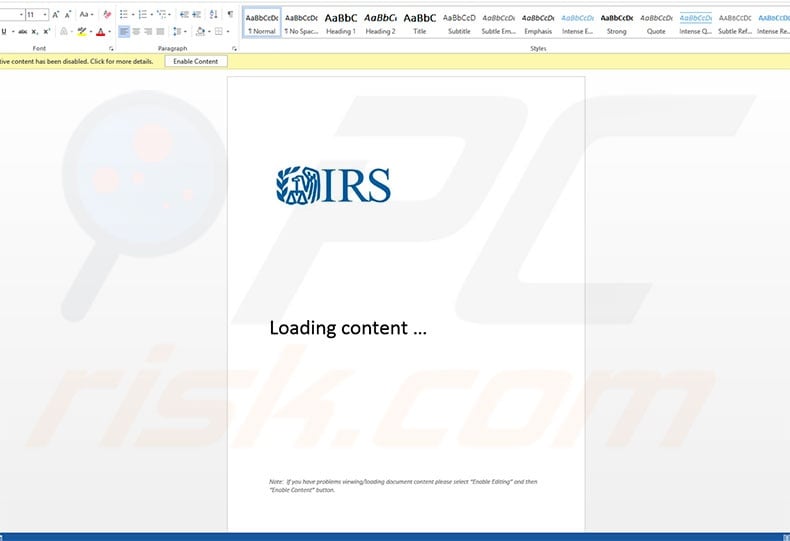Viewport: 790px width, 541px height.
Task: Apply the Intense Emphasis style
Action: point(577,23)
